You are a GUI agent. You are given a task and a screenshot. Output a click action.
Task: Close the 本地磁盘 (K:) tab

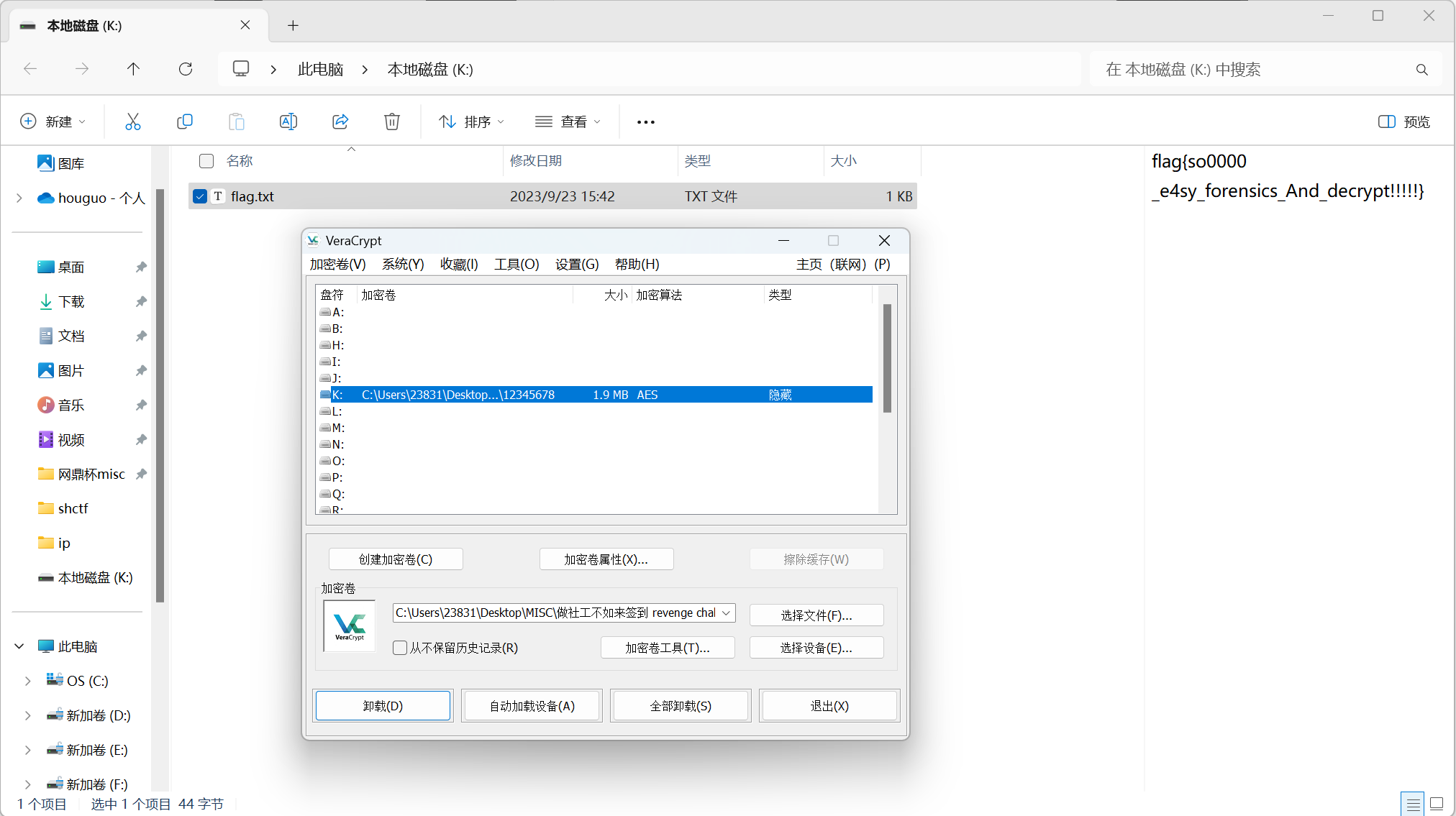245,25
